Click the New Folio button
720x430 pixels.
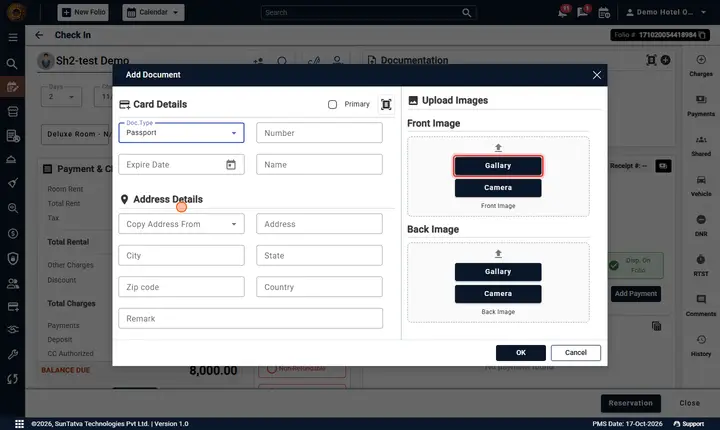(83, 12)
